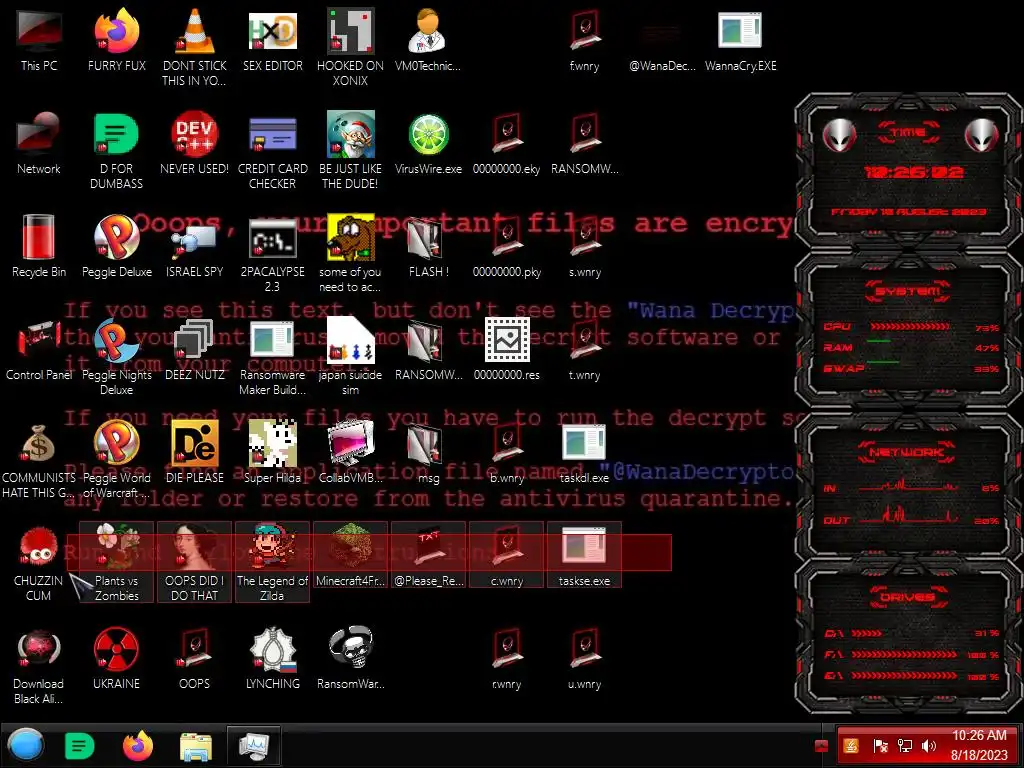The height and width of the screenshot is (768, 1024).
Task: Open Download Black Ali... icon
Action: coord(39,665)
